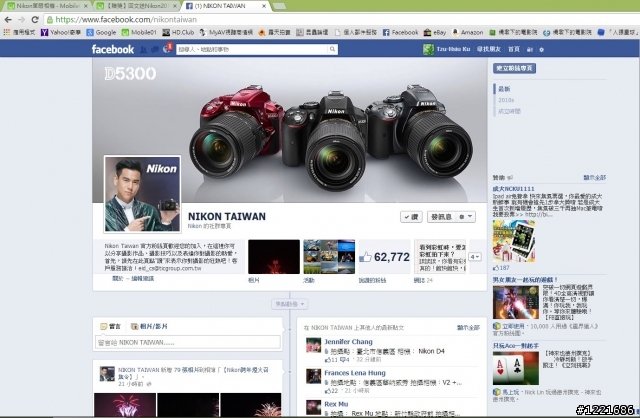The height and width of the screenshot is (418, 640).
Task: Open Mobile01 bookmark
Action: coord(139,32)
